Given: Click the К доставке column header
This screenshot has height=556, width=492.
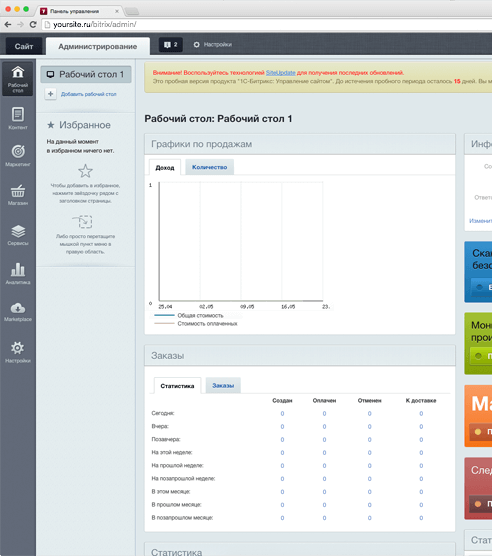Looking at the screenshot, I should pyautogui.click(x=421, y=401).
